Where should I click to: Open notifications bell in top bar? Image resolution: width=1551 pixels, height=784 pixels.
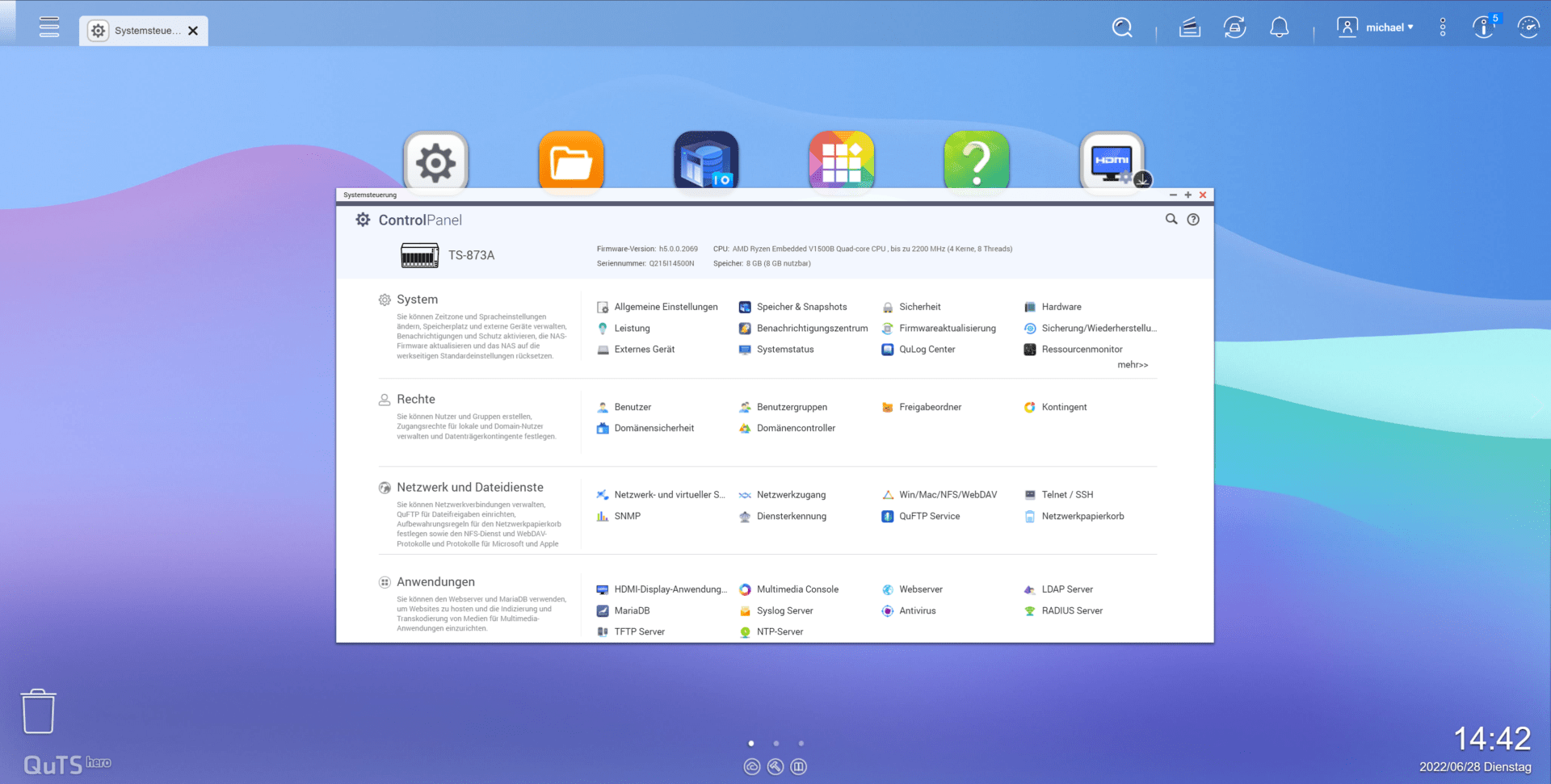click(1279, 28)
